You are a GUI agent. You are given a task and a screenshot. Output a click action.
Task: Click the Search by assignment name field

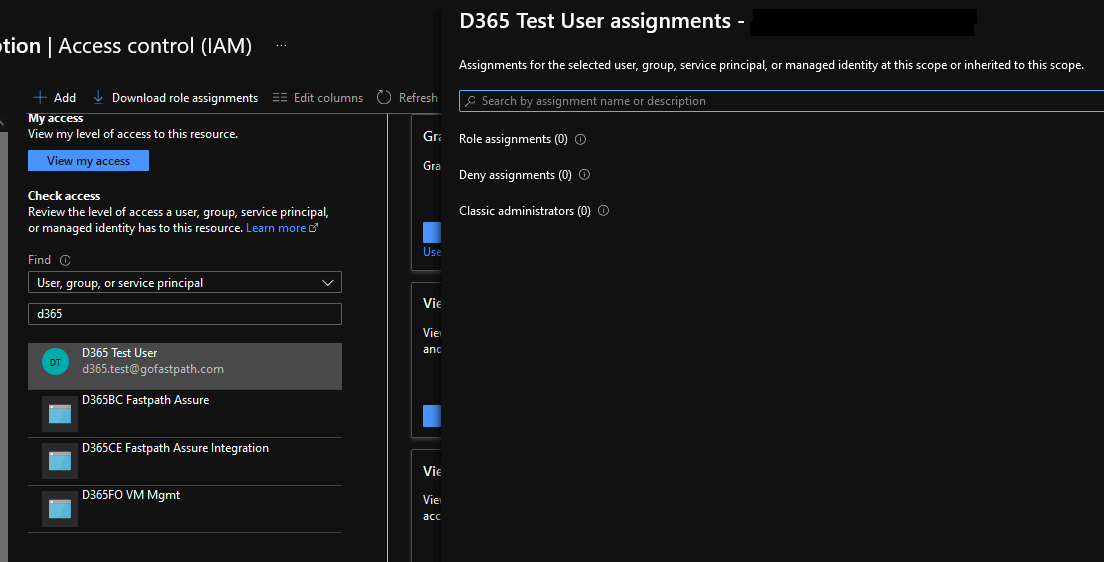pyautogui.click(x=782, y=101)
